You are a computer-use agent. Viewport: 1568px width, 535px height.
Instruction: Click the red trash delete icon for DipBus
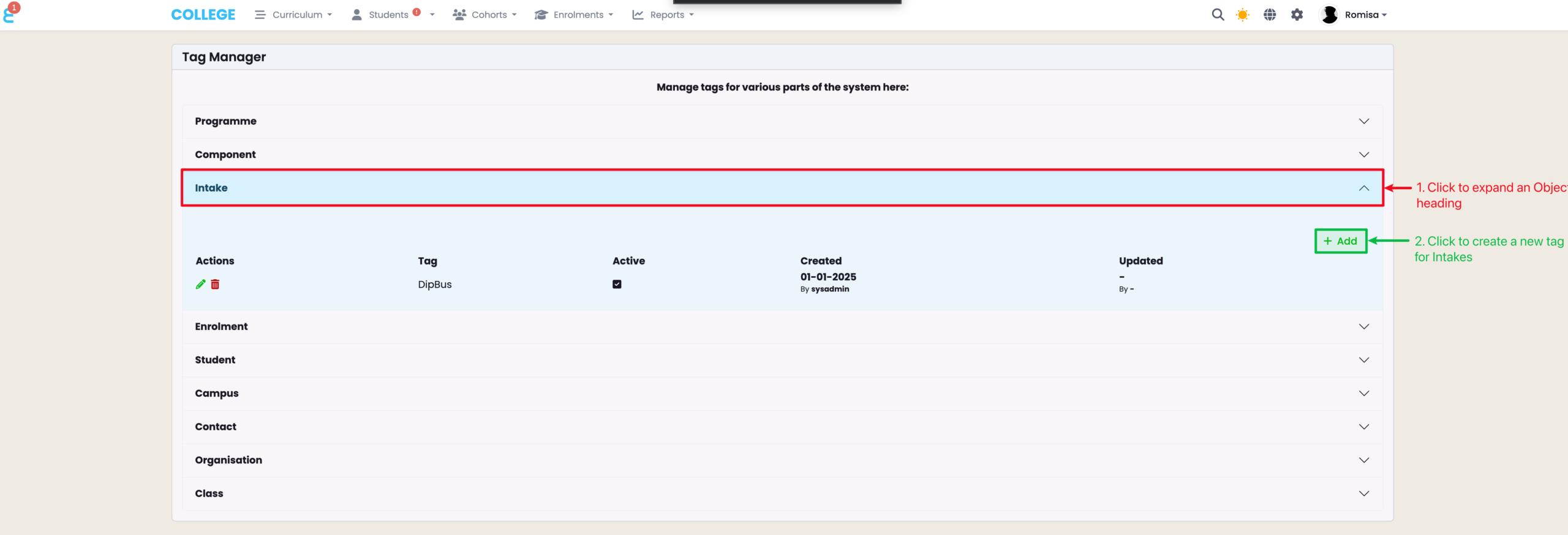(215, 284)
